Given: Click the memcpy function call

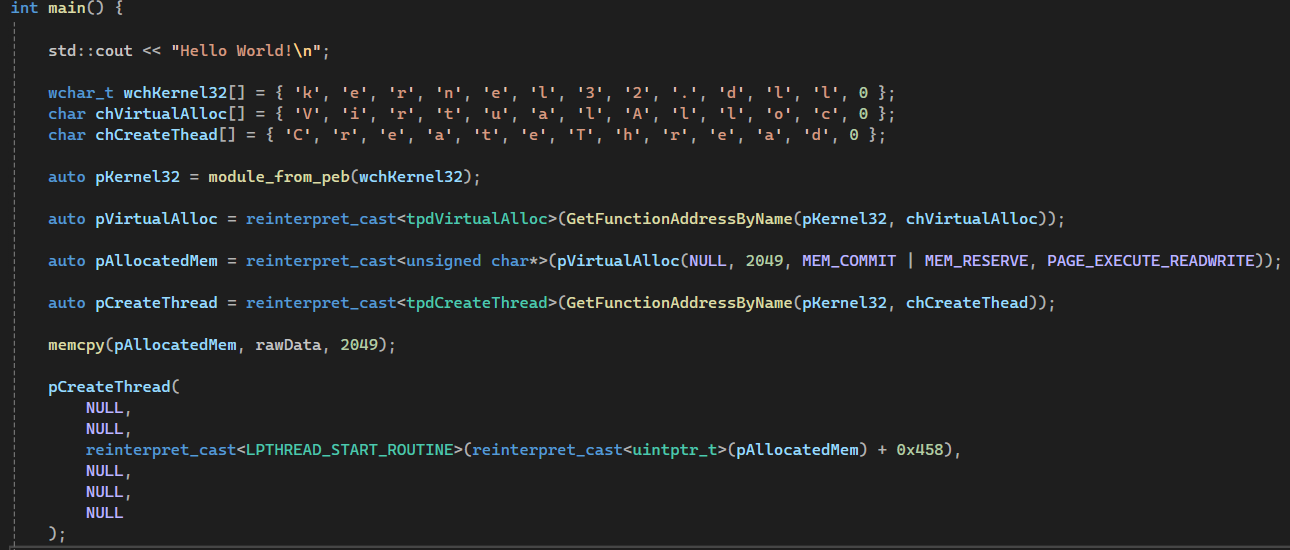Looking at the screenshot, I should click(x=76, y=345).
